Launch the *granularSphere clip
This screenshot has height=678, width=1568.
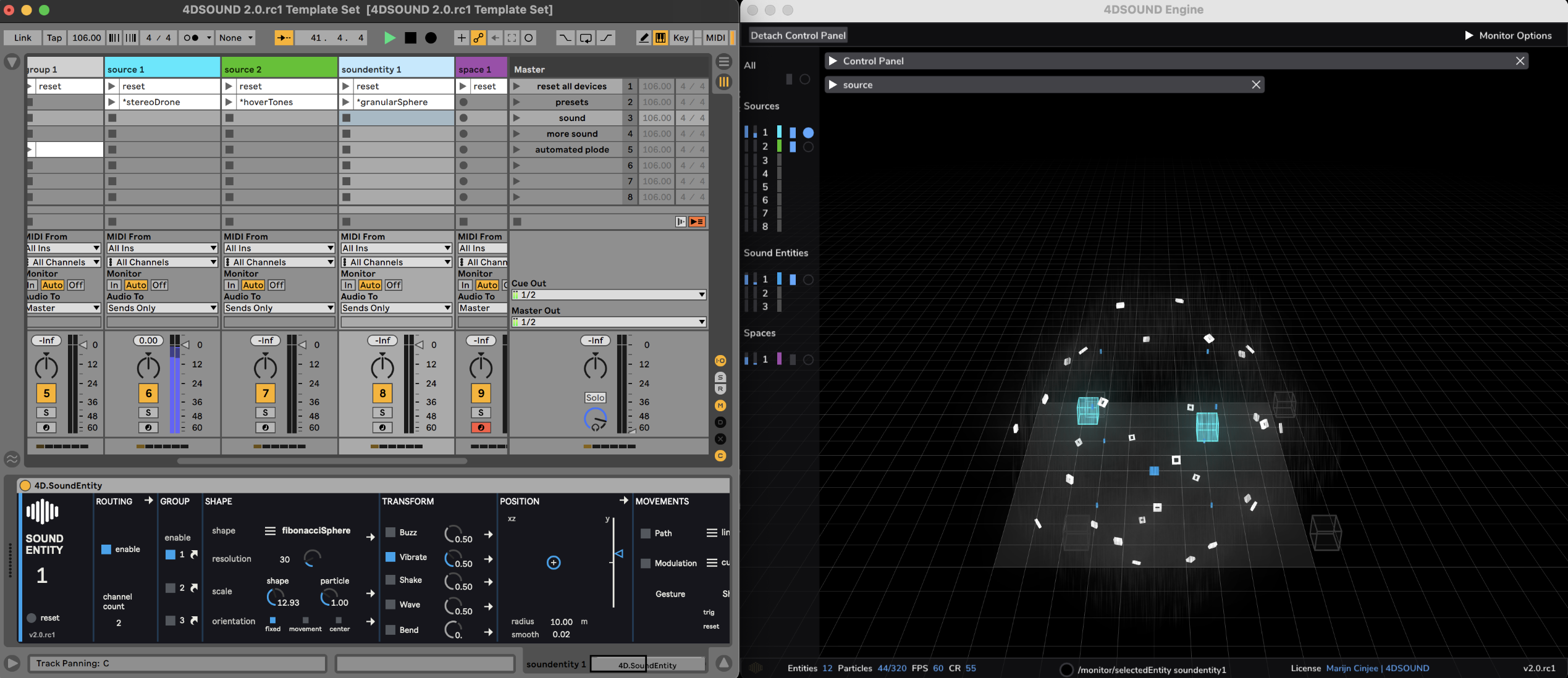(346, 102)
